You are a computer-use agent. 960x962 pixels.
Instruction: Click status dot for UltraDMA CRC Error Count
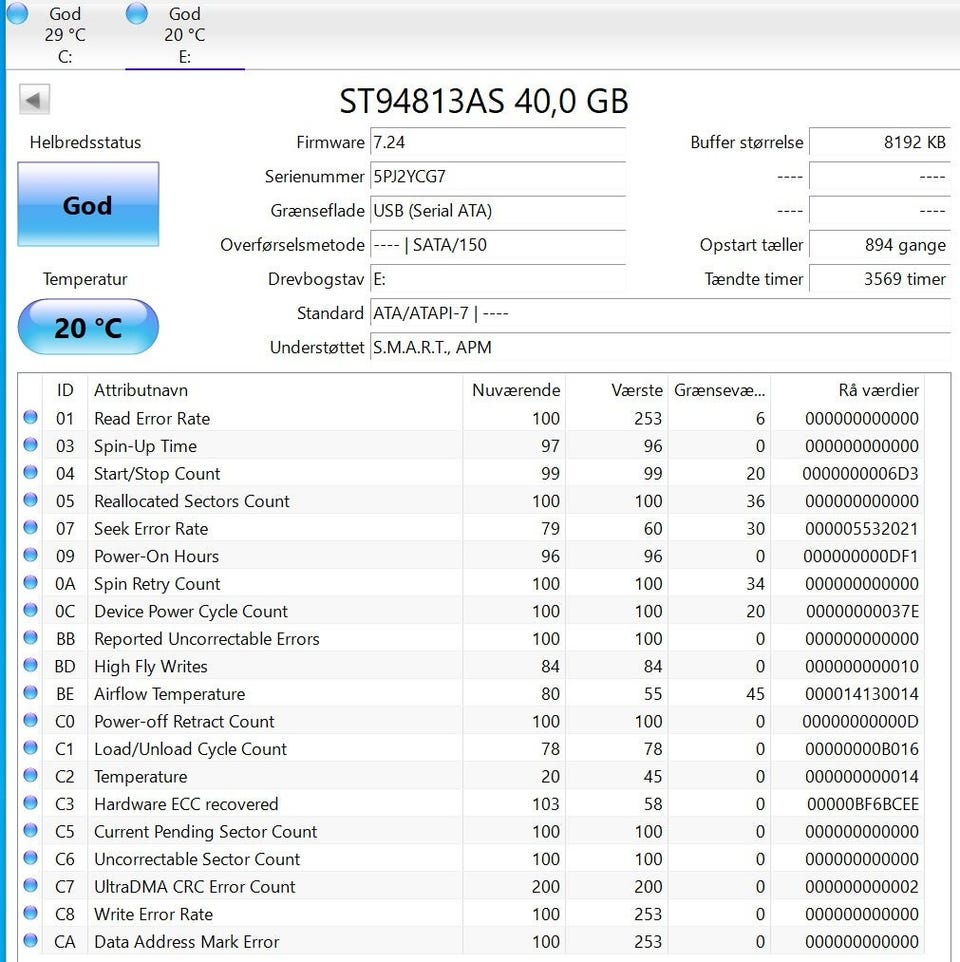30,886
